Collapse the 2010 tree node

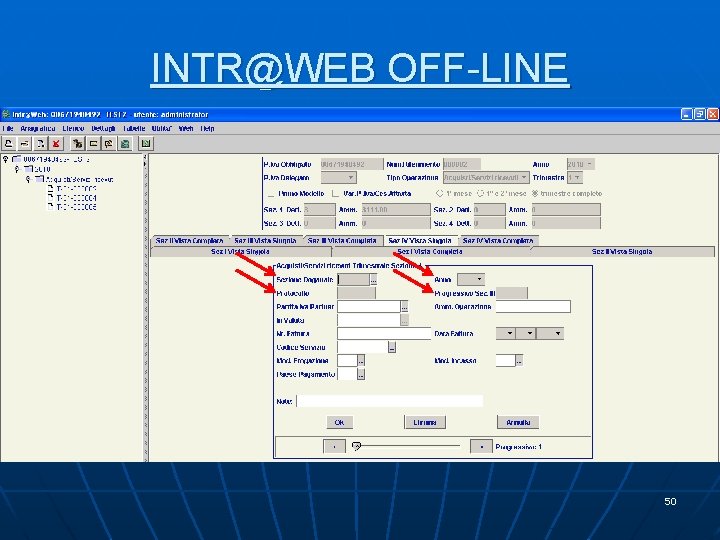17,169
